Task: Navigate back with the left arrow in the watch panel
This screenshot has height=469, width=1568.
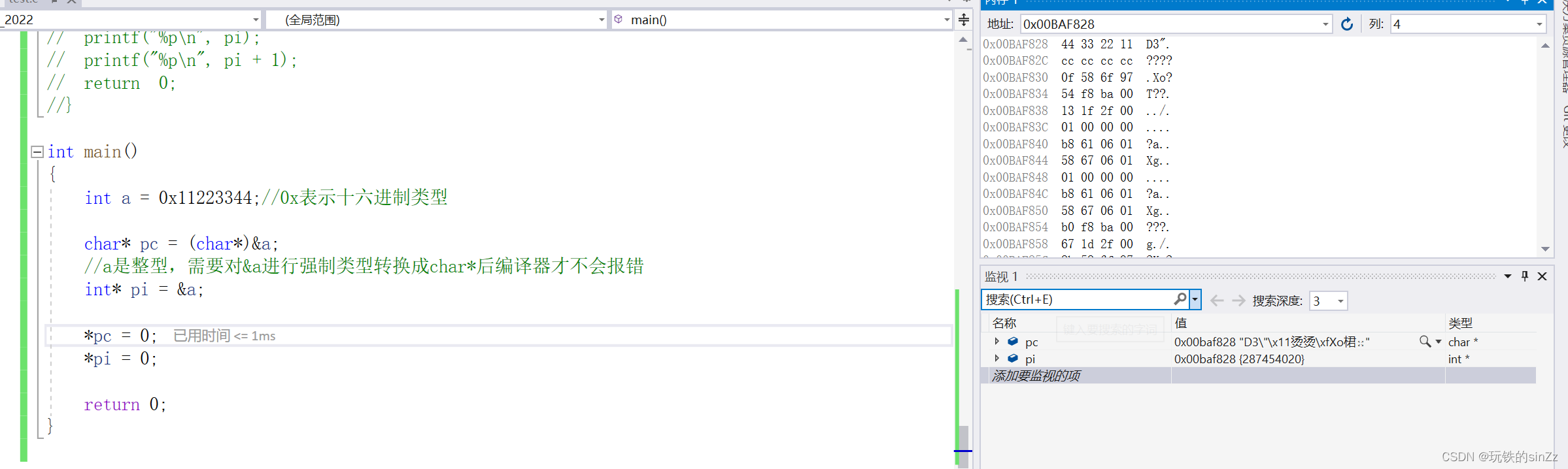Action: pyautogui.click(x=1217, y=300)
